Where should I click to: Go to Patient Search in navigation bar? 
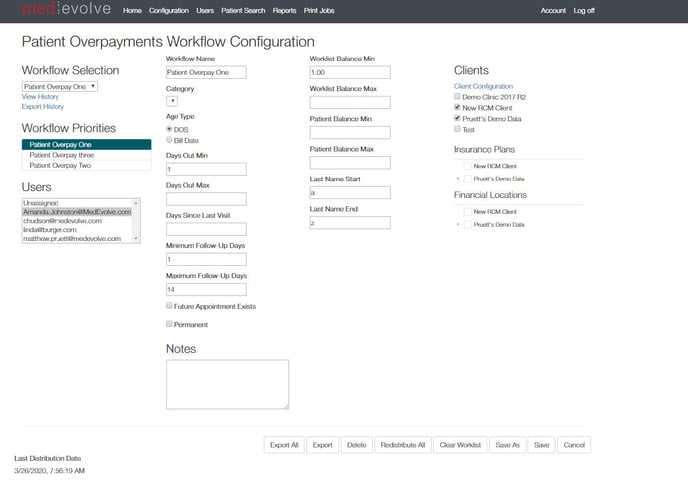click(243, 10)
